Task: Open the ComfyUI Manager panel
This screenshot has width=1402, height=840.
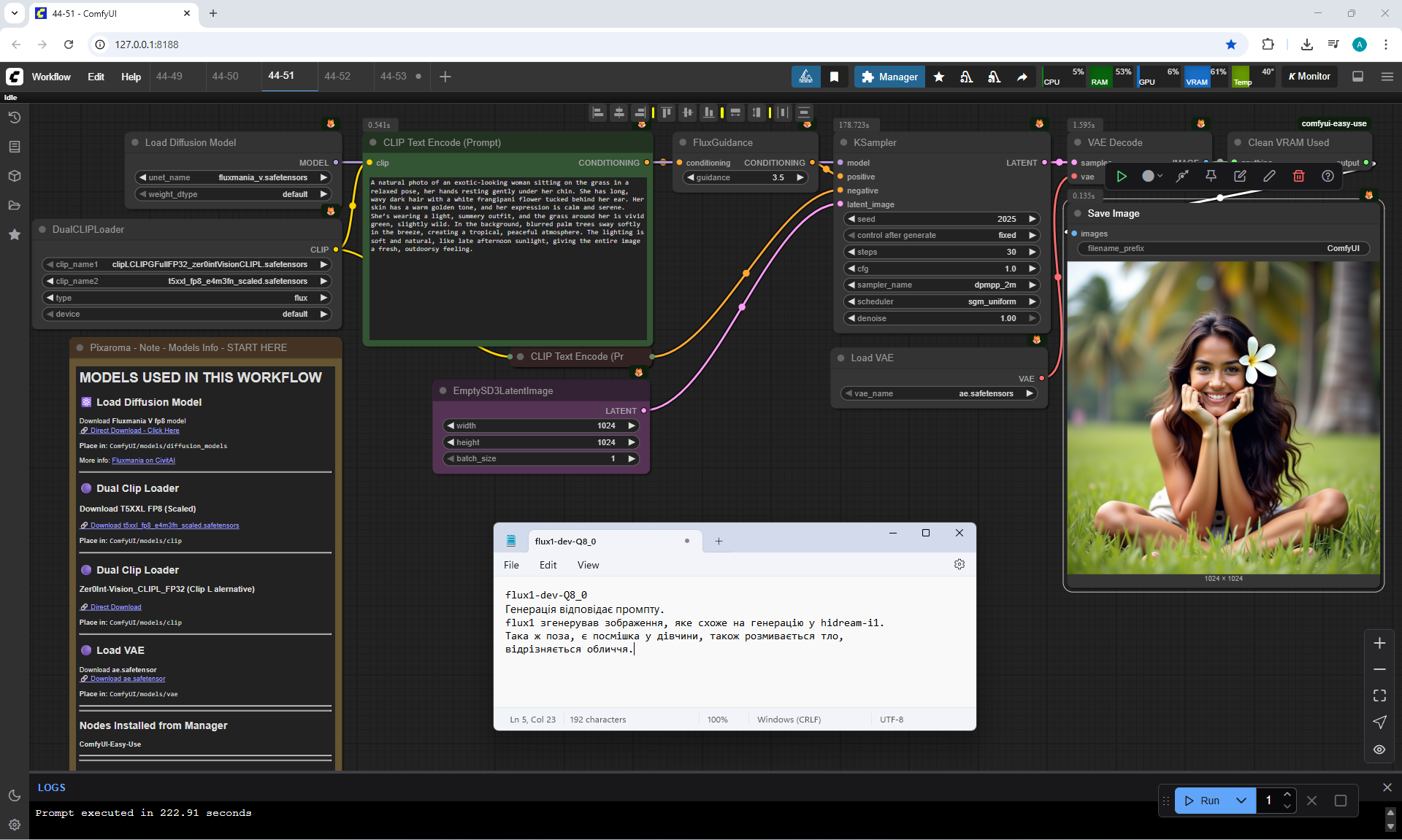Action: tap(889, 77)
